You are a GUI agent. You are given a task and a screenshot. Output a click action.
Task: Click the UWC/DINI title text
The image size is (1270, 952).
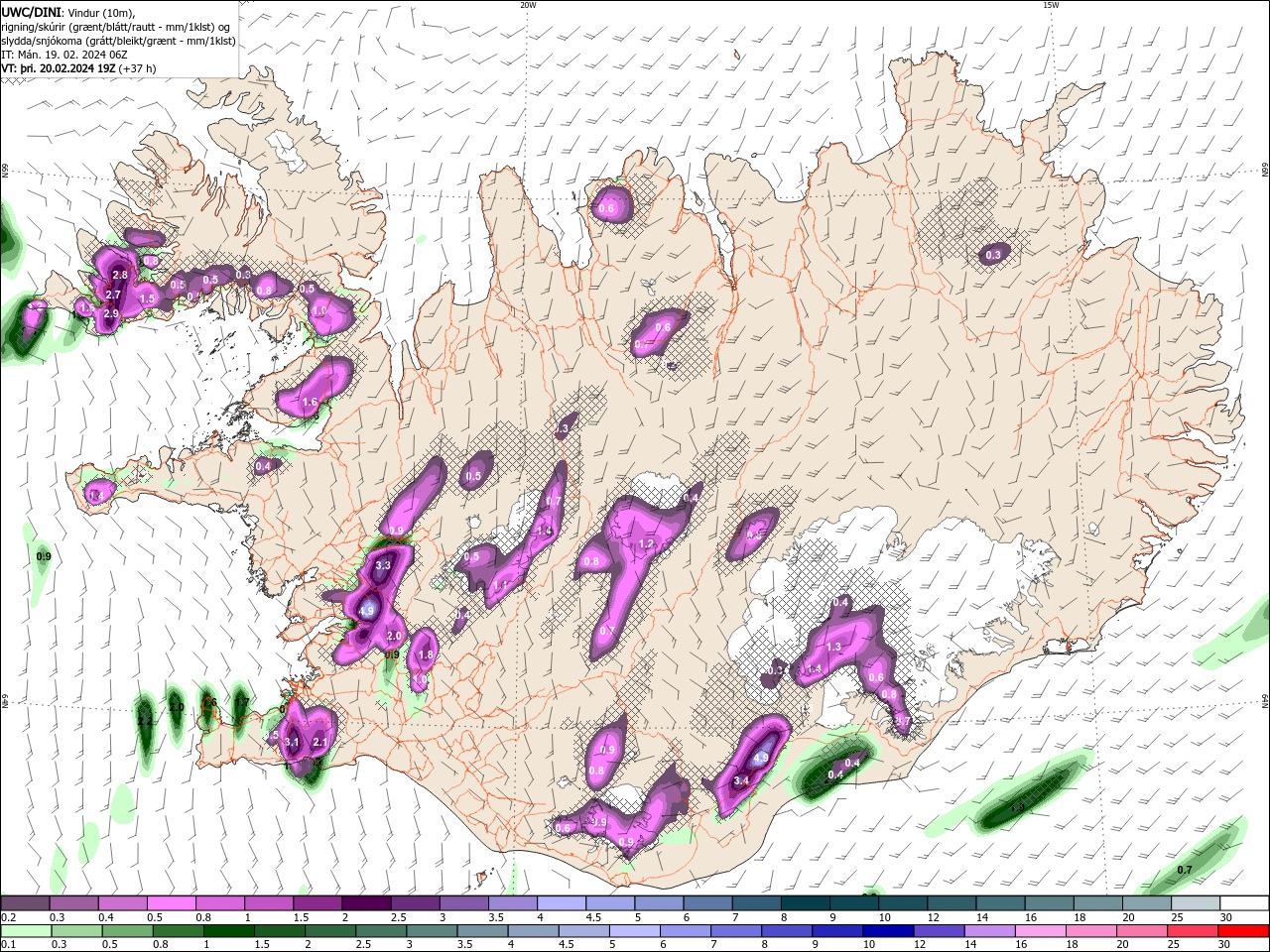(31, 12)
